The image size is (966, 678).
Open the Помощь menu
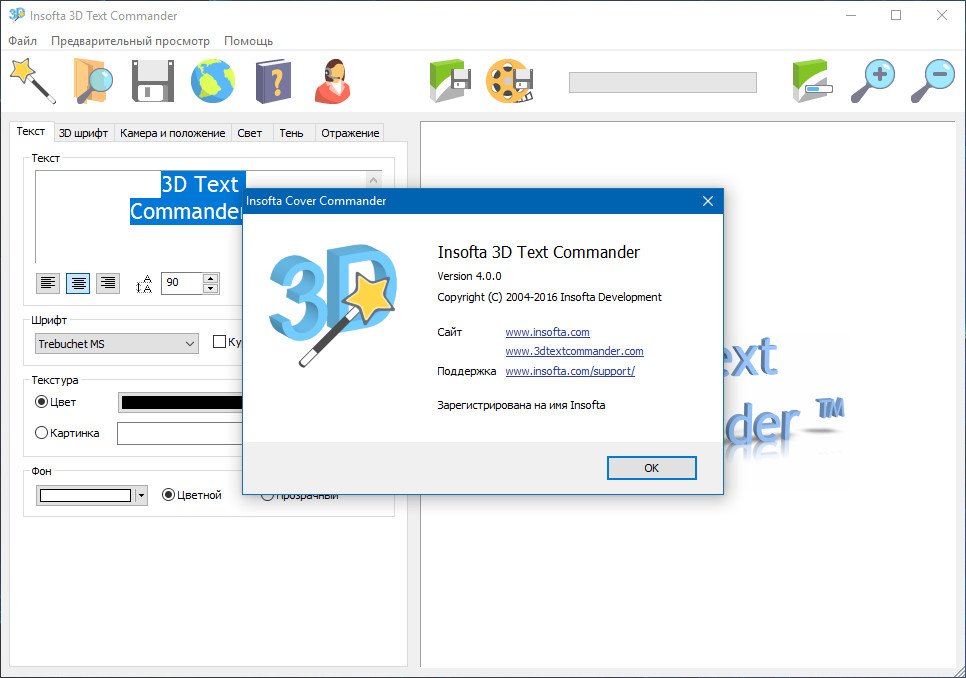[x=248, y=41]
